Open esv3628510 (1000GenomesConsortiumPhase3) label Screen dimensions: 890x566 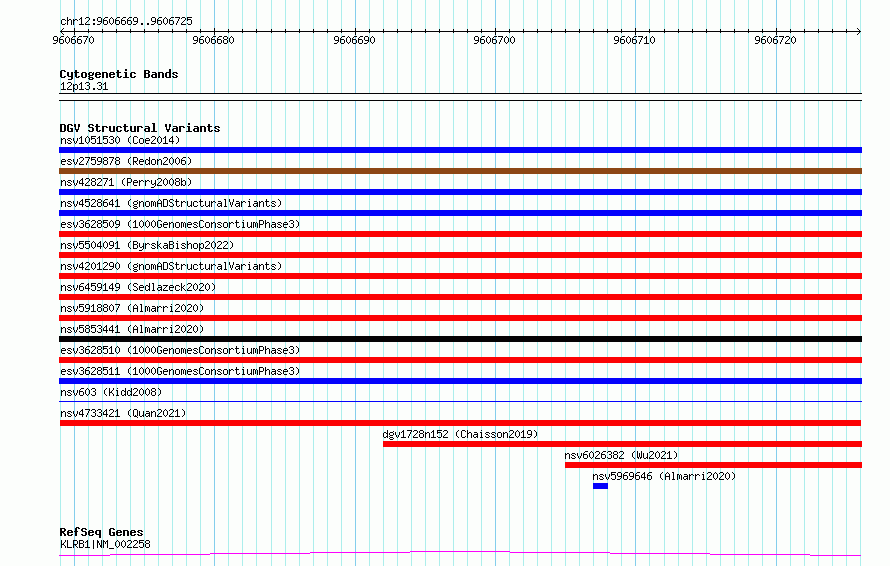point(180,350)
